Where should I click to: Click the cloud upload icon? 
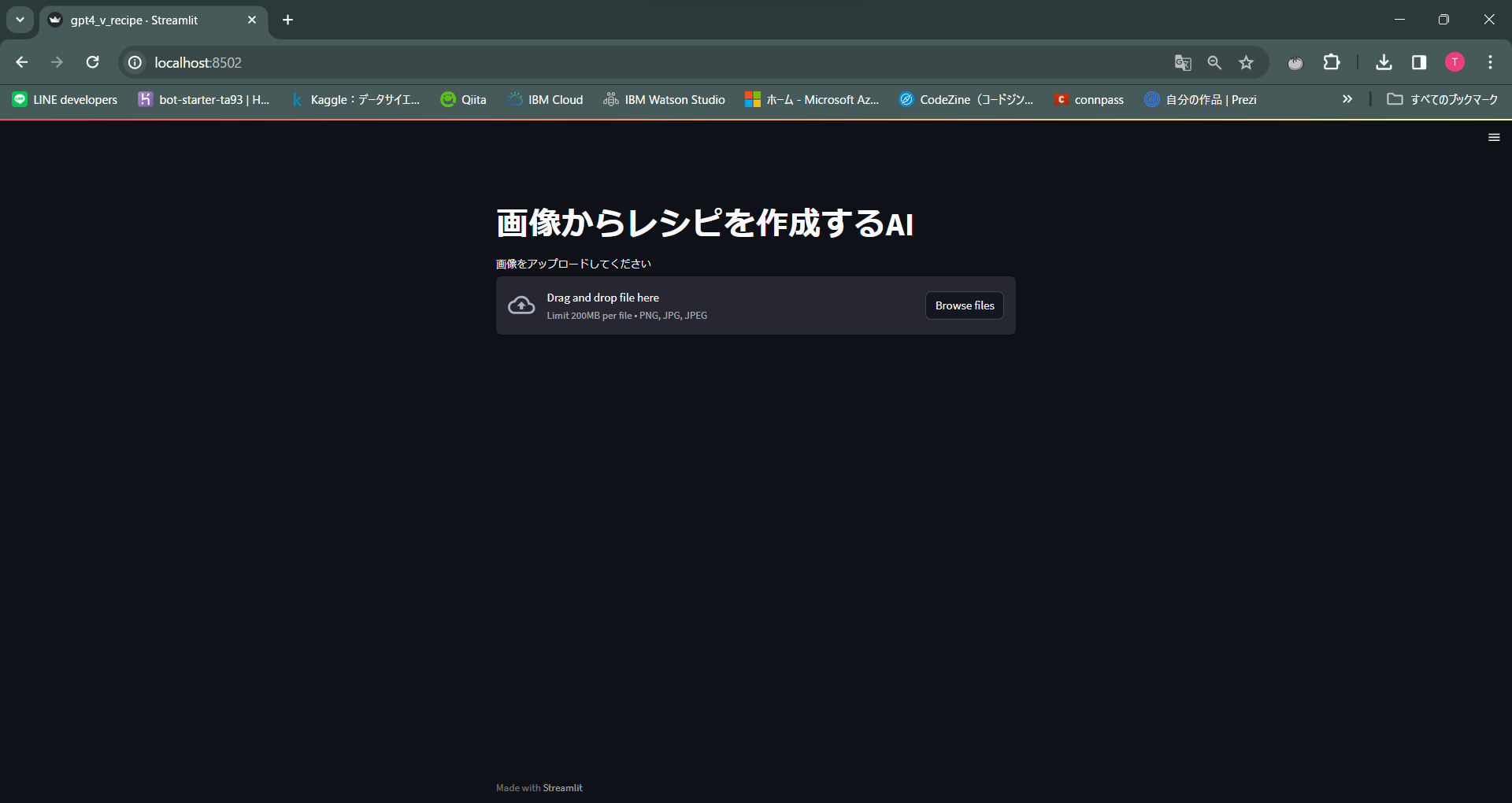[521, 305]
